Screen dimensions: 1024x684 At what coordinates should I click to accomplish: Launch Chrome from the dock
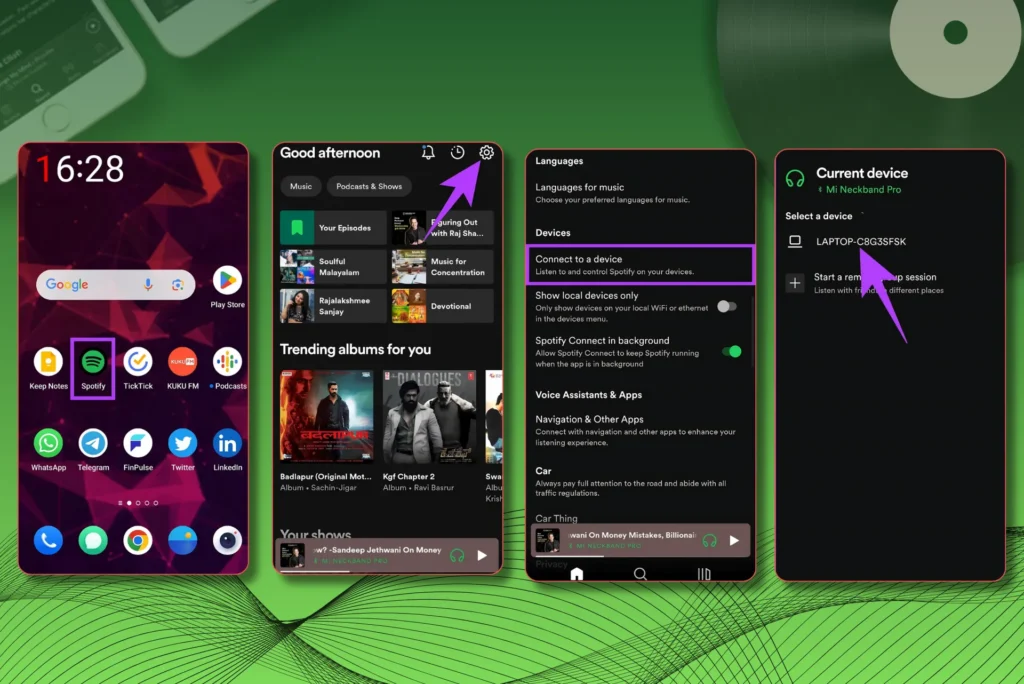(138, 541)
